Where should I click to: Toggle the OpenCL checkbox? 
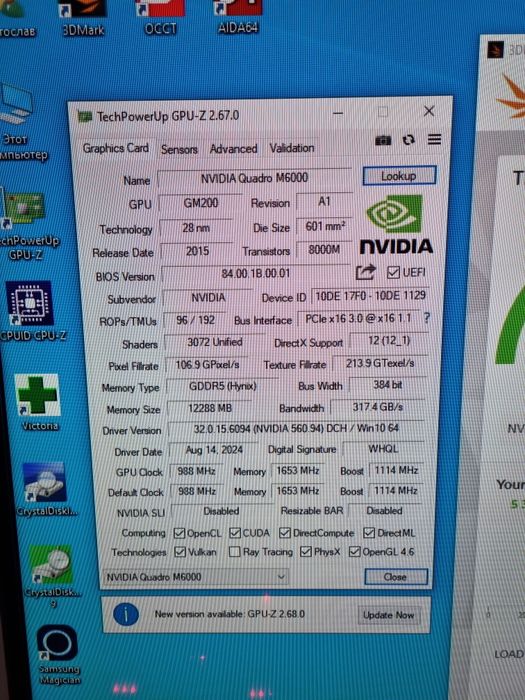tap(179, 533)
